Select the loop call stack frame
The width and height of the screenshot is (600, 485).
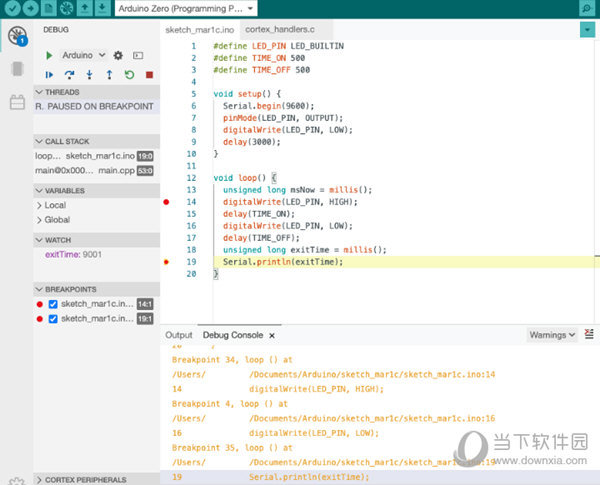(x=95, y=156)
